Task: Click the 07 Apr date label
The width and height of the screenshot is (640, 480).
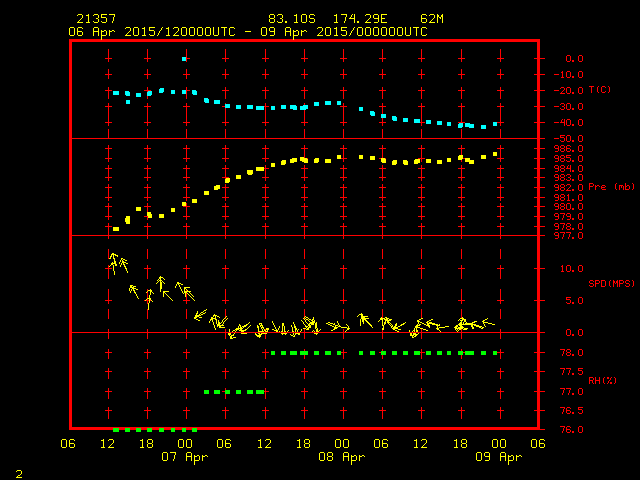Action: (x=184, y=457)
